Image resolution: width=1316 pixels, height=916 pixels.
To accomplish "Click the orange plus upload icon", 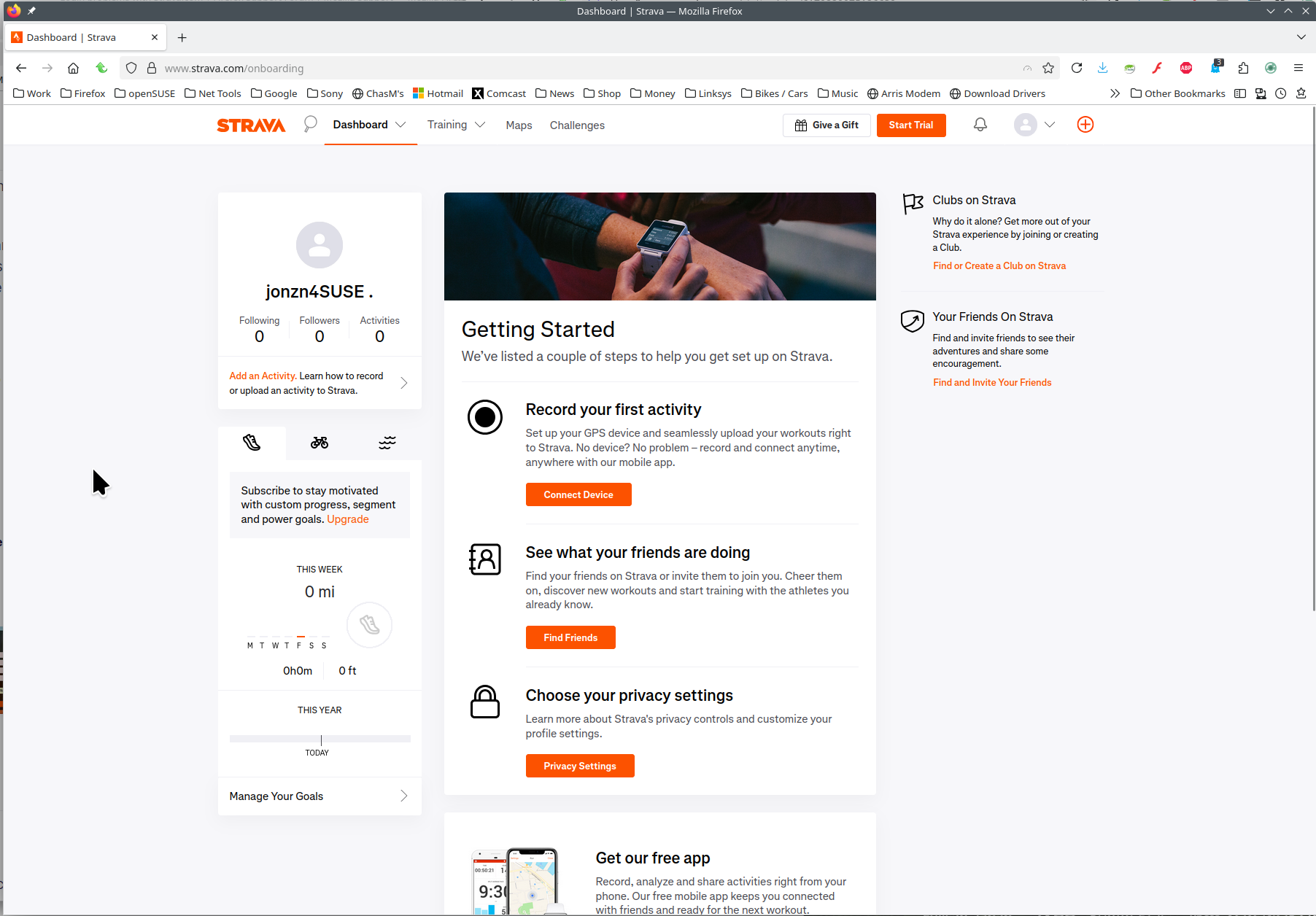I will tap(1085, 125).
